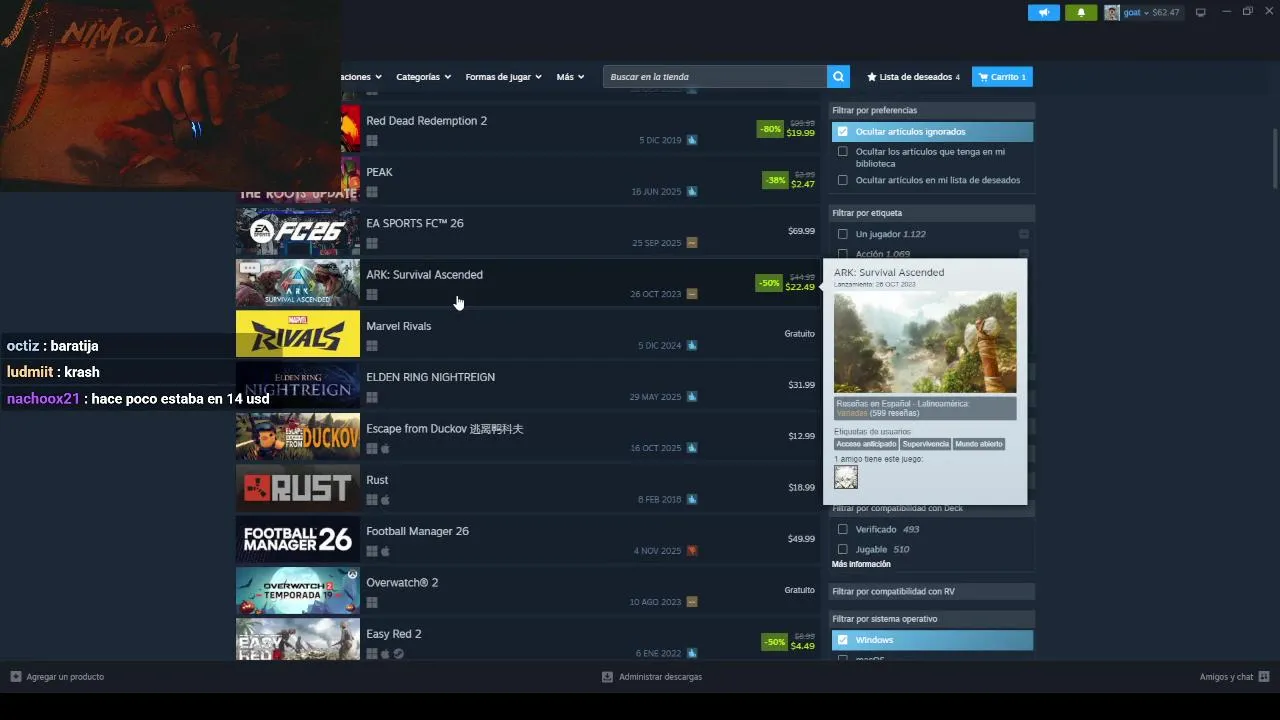Viewport: 1280px width, 720px height.
Task: Open the friends icon beside Amigos y chat
Action: tap(1264, 677)
